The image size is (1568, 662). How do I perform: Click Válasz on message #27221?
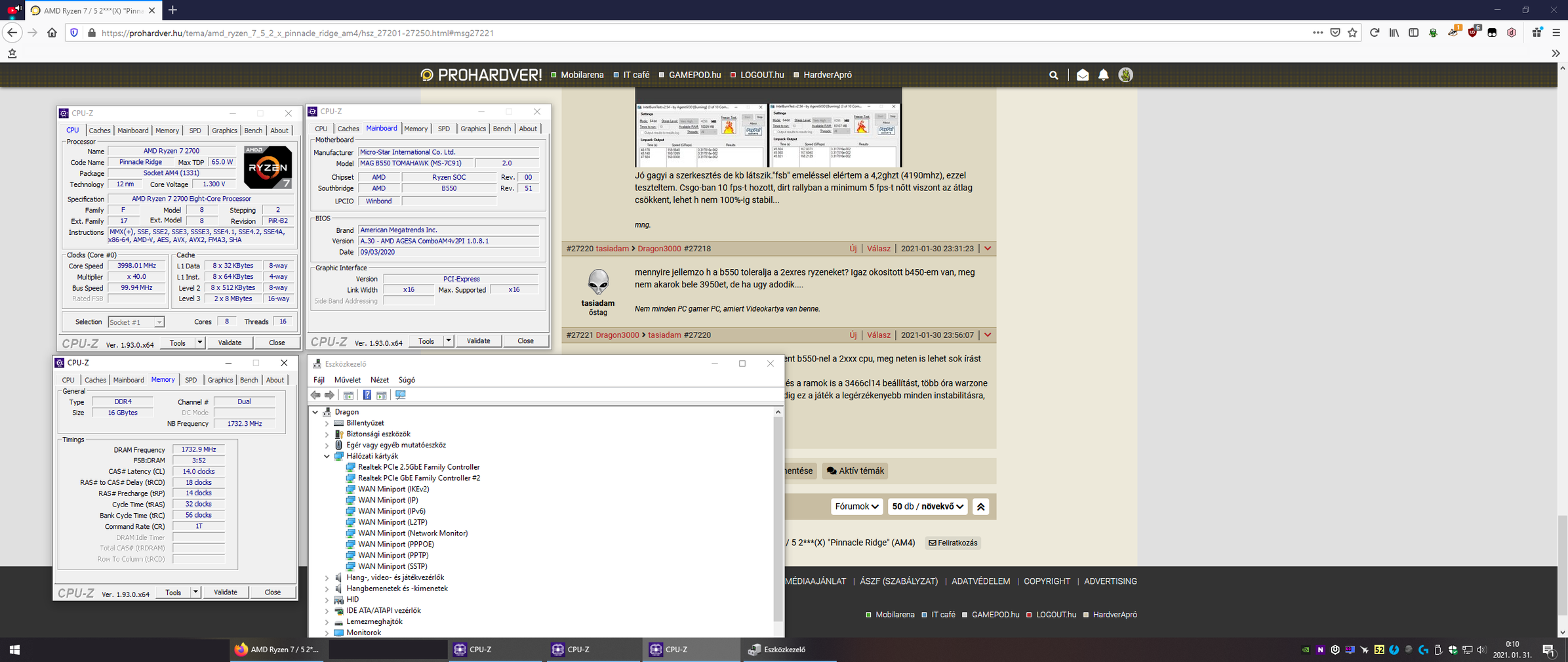878,335
